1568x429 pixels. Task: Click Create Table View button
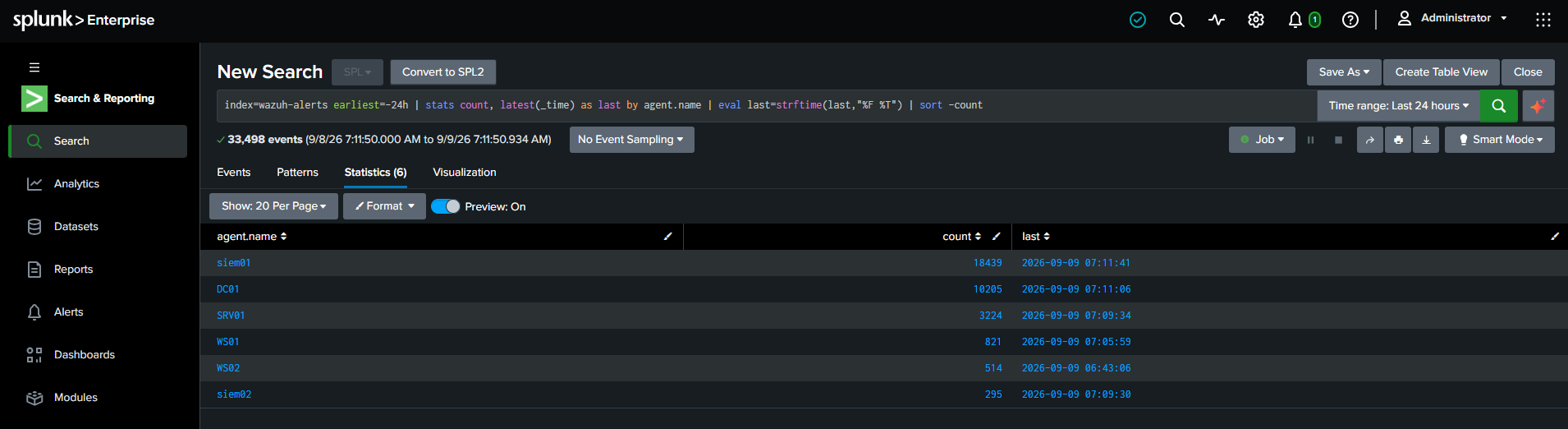(1442, 72)
